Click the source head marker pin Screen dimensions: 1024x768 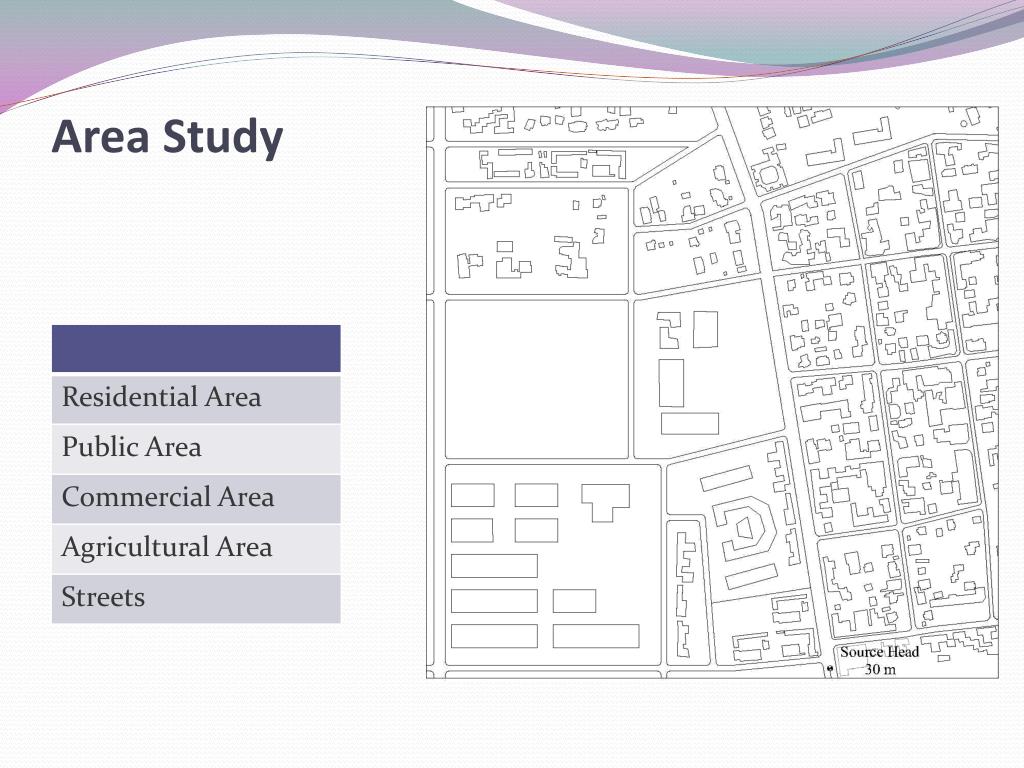coord(830,670)
